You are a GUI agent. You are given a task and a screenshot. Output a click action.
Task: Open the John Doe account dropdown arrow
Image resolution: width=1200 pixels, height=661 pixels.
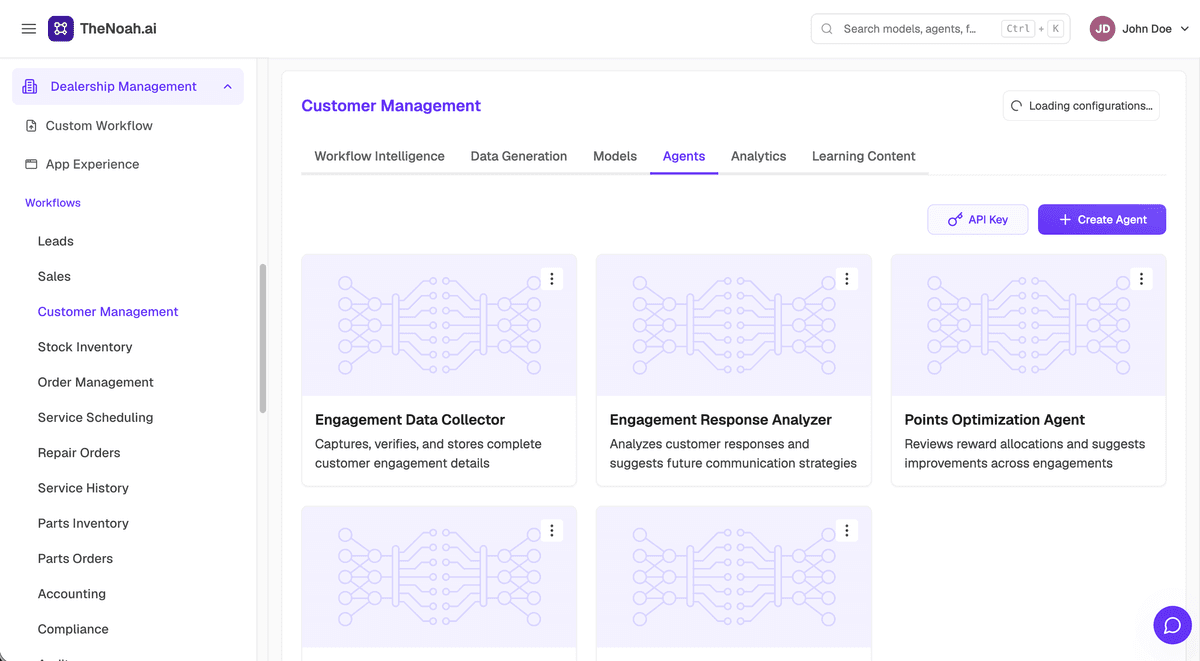[x=1185, y=29]
